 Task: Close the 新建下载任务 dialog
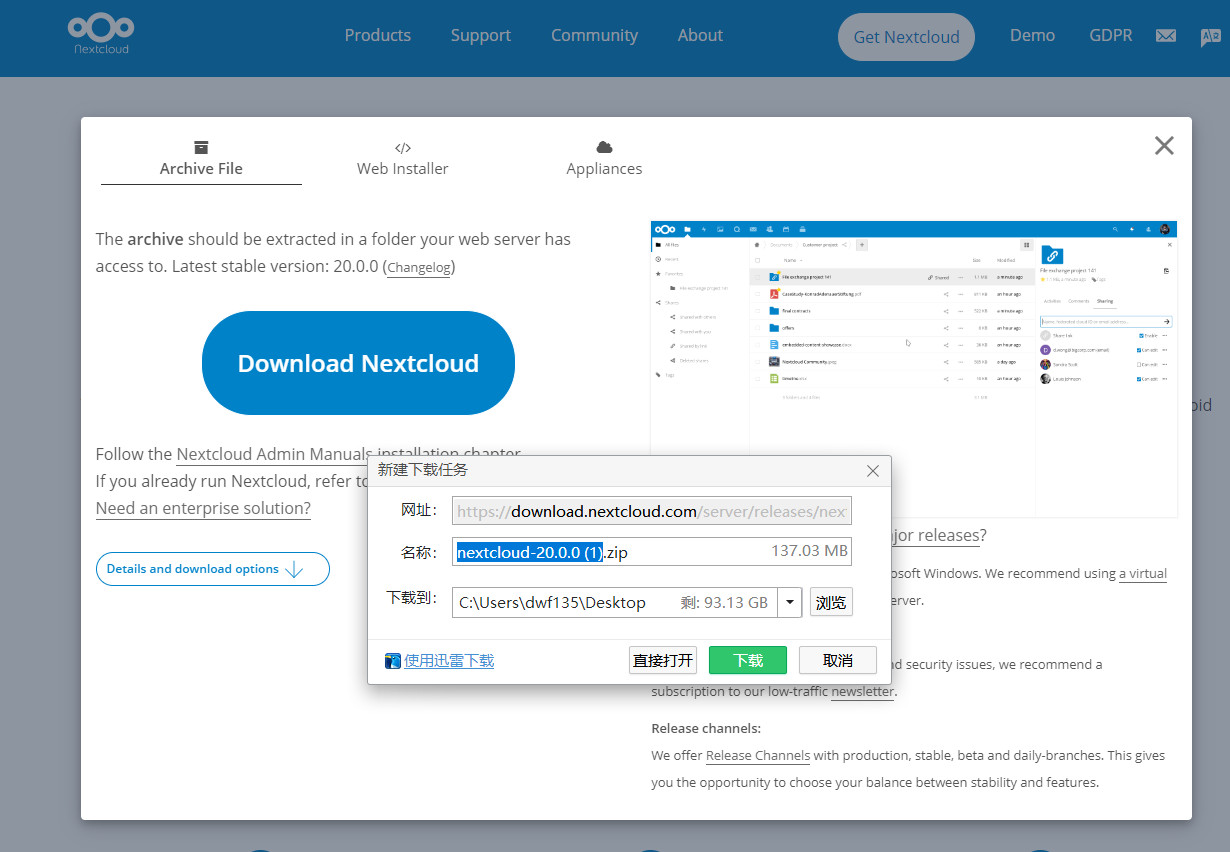(x=873, y=471)
